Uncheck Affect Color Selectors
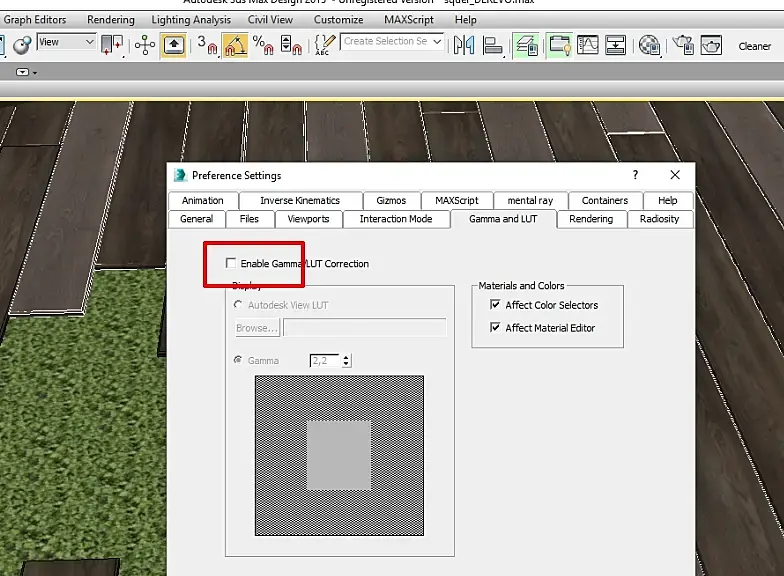Screen dimensions: 784x576 tap(495, 304)
